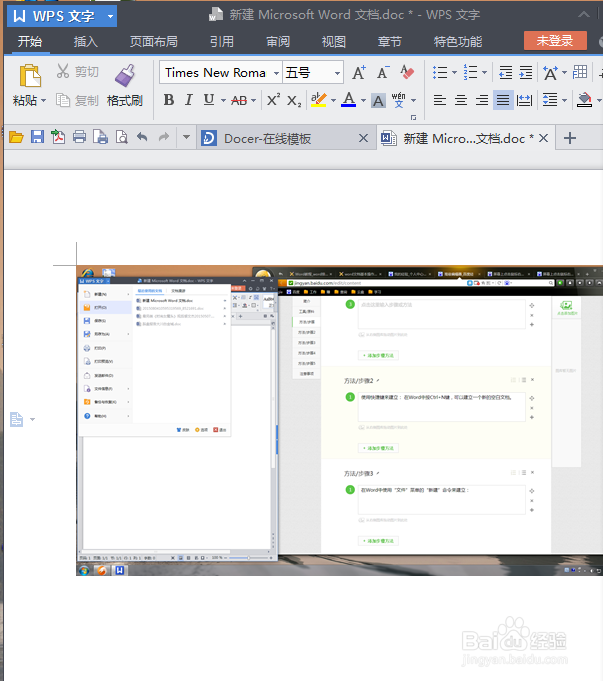Open Print Preview magnifier icon

(x=122, y=137)
